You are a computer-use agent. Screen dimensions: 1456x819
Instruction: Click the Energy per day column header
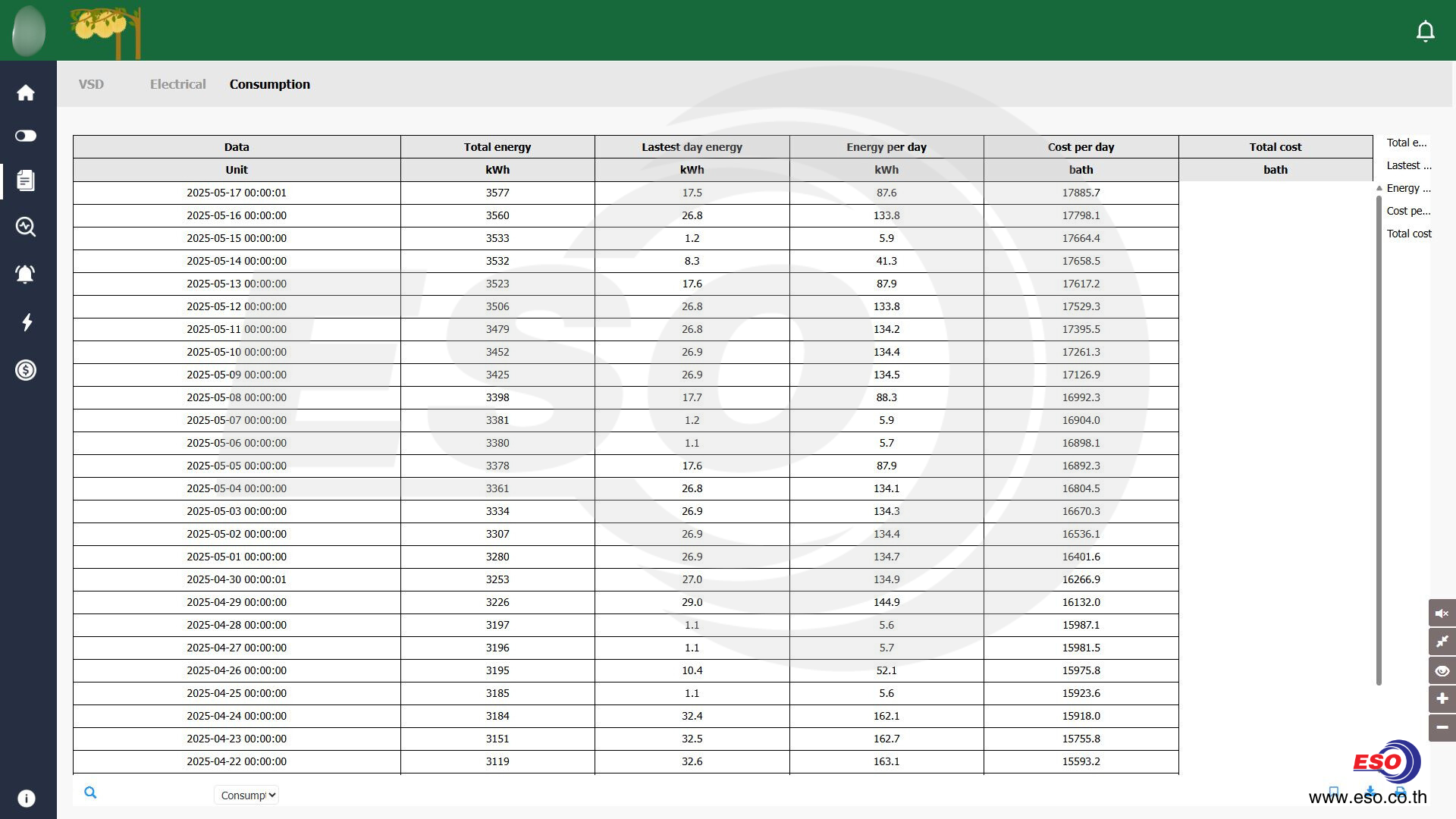pyautogui.click(x=886, y=147)
